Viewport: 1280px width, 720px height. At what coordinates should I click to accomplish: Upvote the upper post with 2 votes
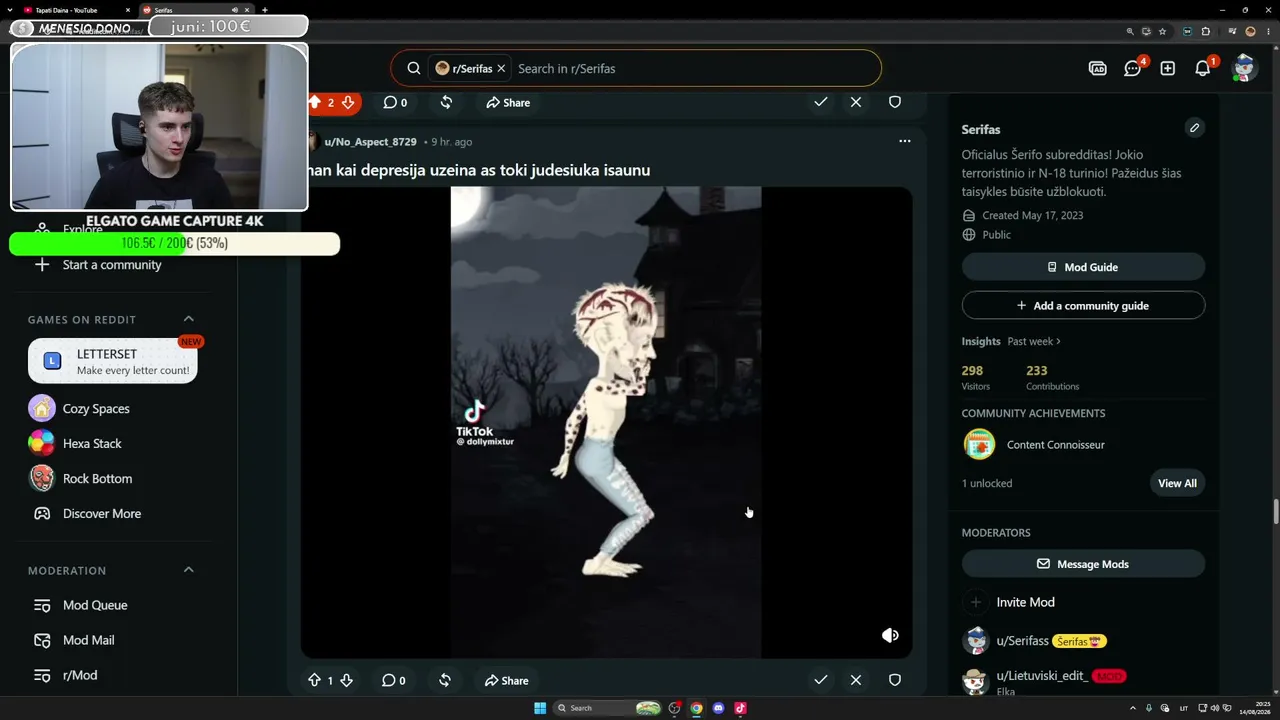click(x=314, y=102)
